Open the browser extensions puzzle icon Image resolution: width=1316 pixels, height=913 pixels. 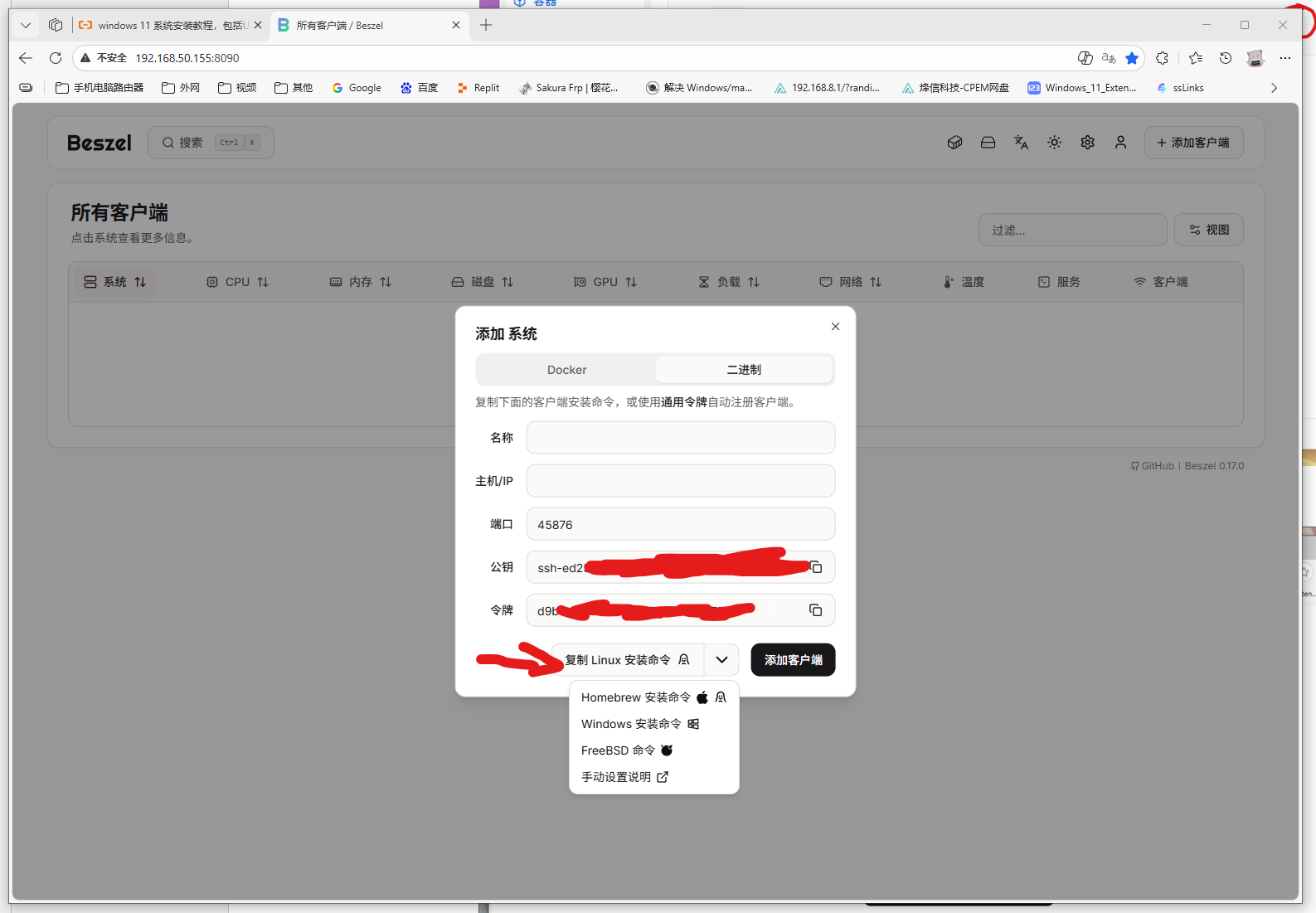pyautogui.click(x=1162, y=58)
